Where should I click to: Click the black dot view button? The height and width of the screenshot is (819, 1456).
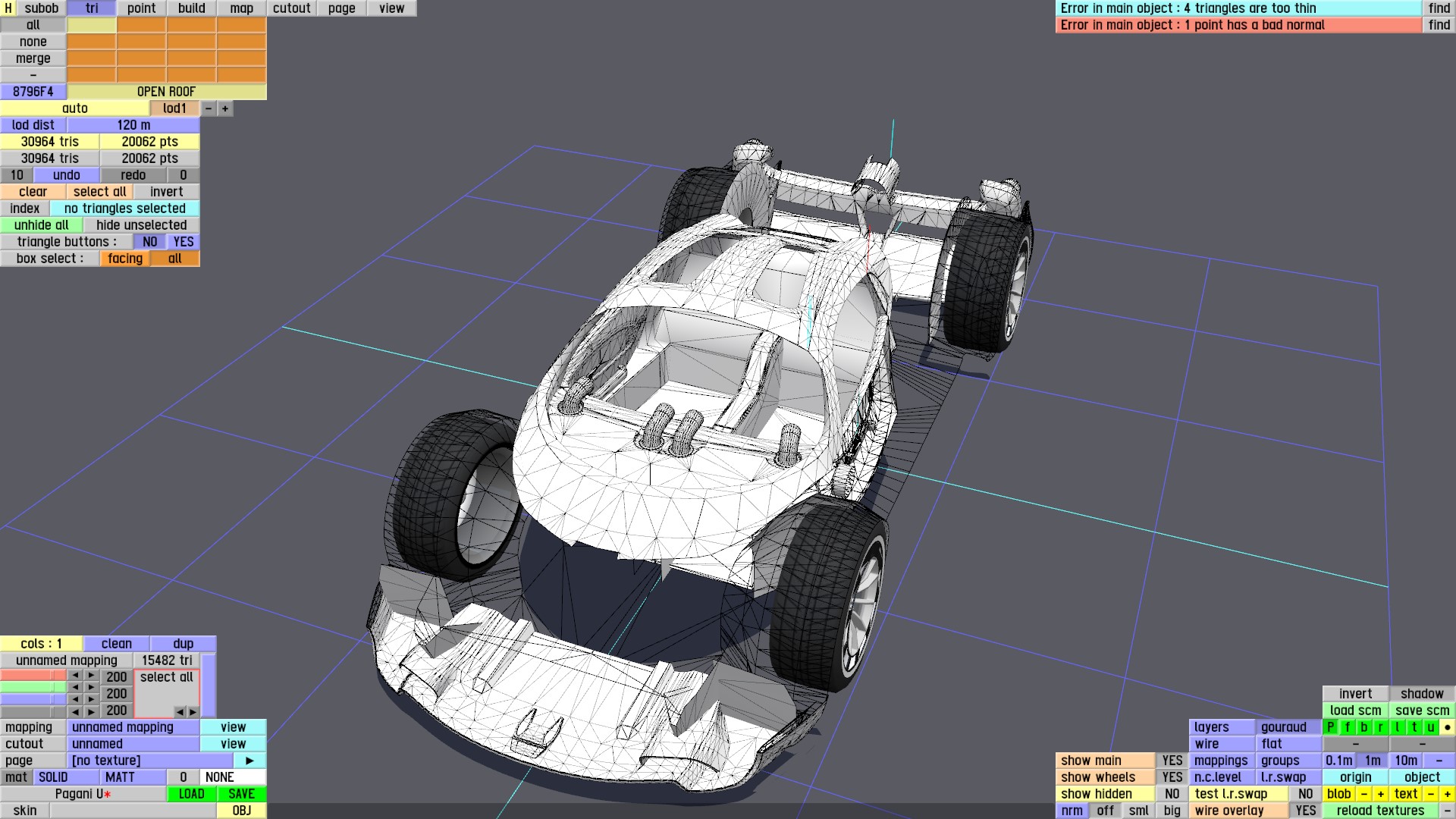(1447, 727)
